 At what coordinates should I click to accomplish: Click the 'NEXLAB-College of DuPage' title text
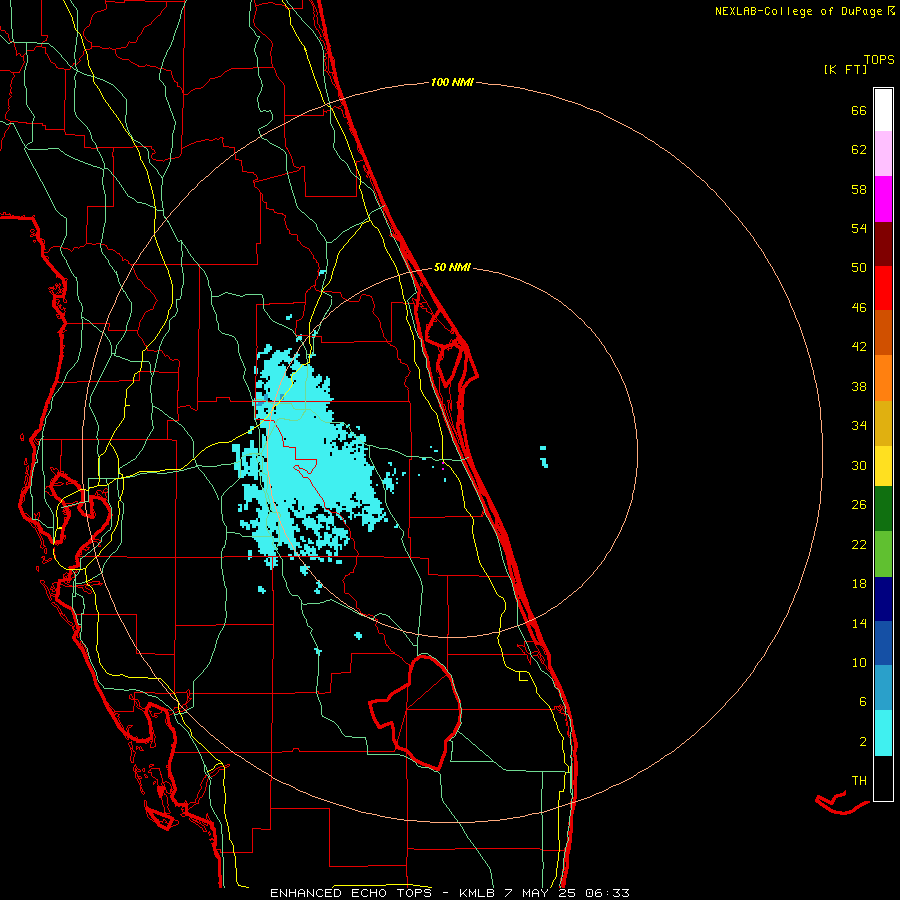[x=798, y=11]
